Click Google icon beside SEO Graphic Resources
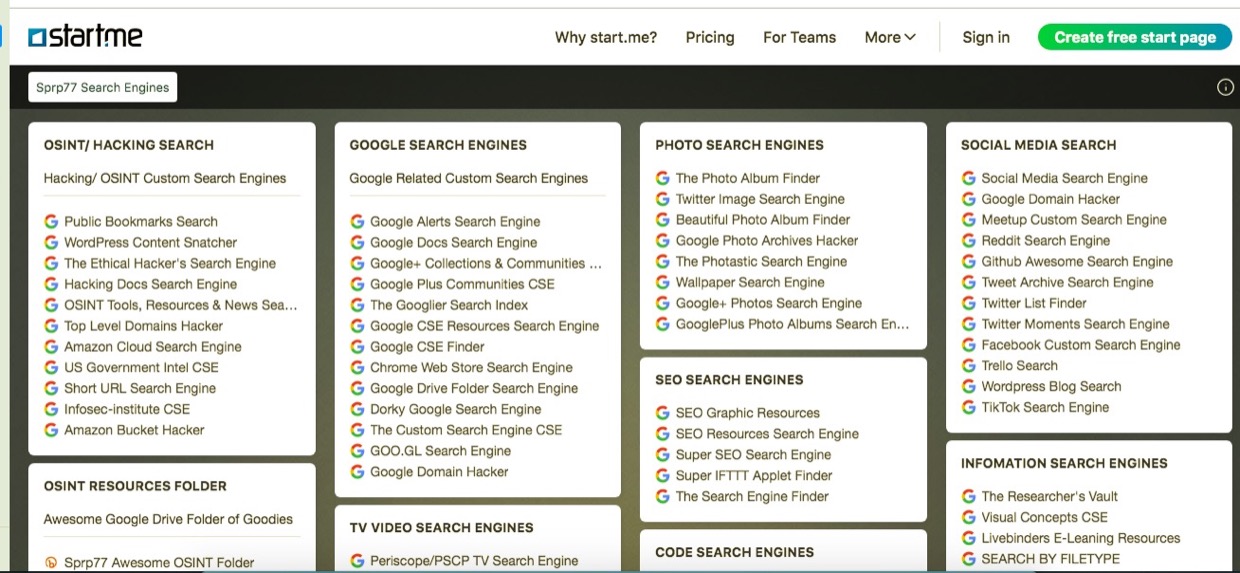Viewport: 1240px width, 573px height. pyautogui.click(x=662, y=413)
